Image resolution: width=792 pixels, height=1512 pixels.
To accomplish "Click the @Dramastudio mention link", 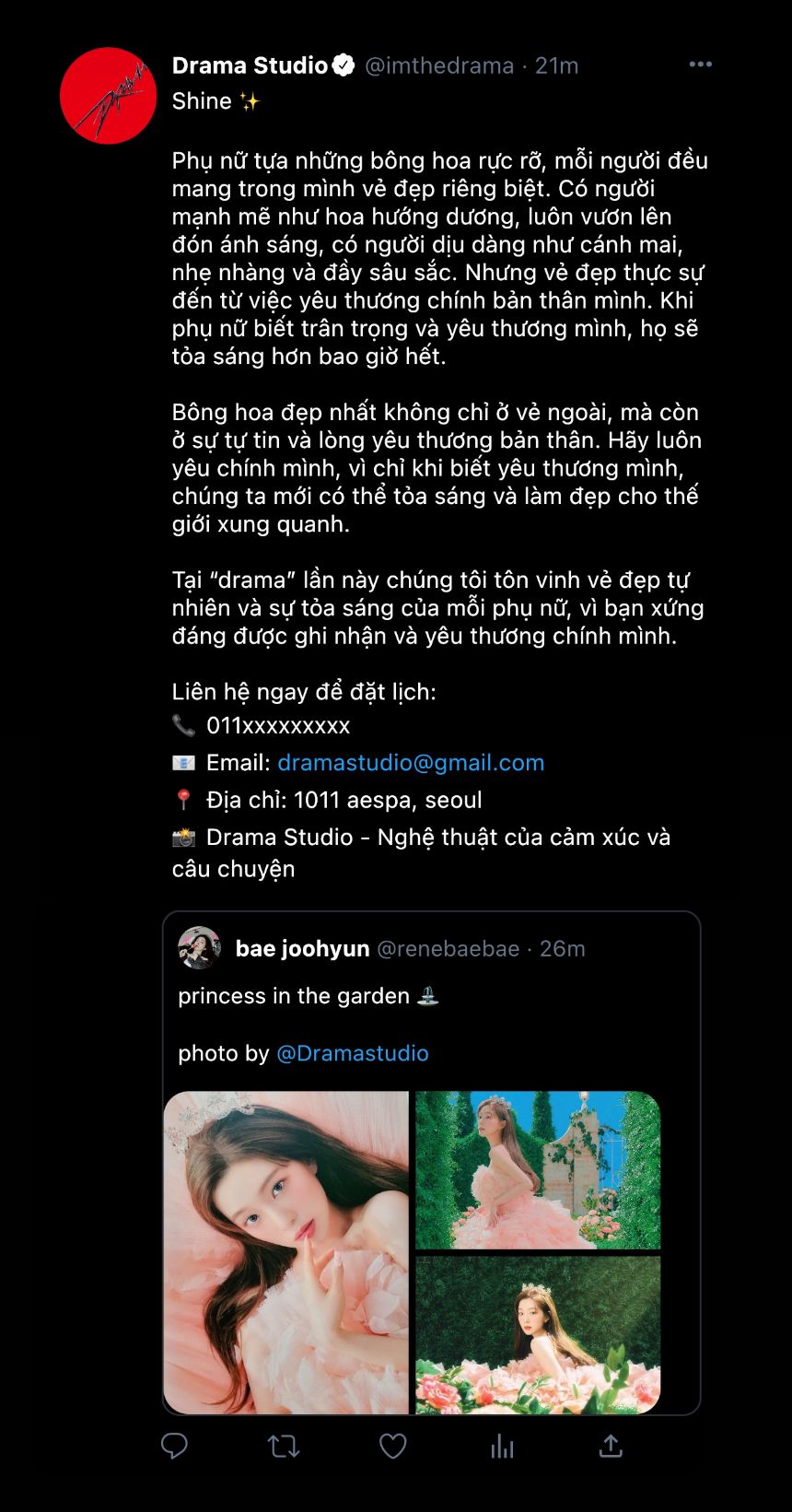I will tap(353, 1053).
